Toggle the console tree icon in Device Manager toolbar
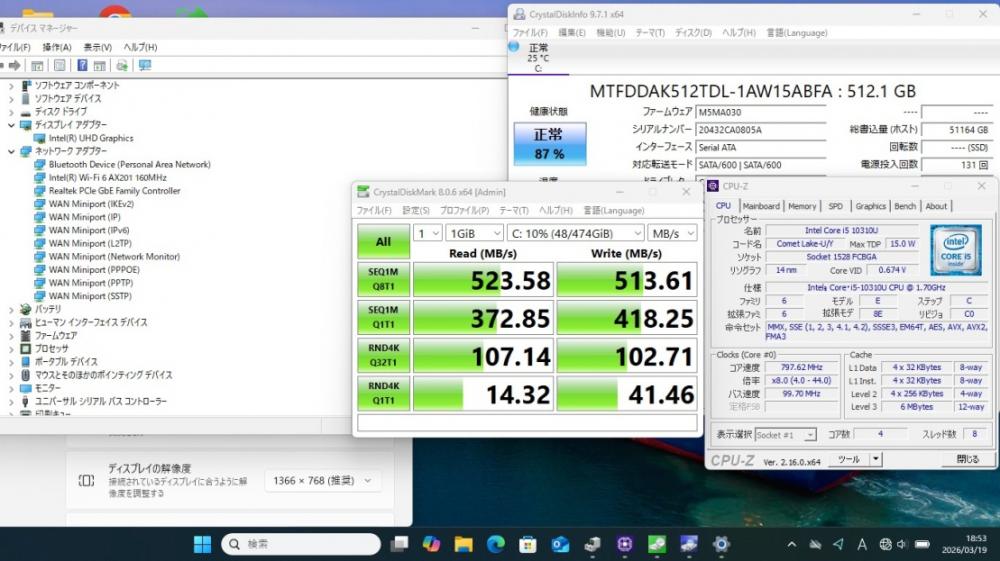The image size is (1000, 561). pos(37,66)
